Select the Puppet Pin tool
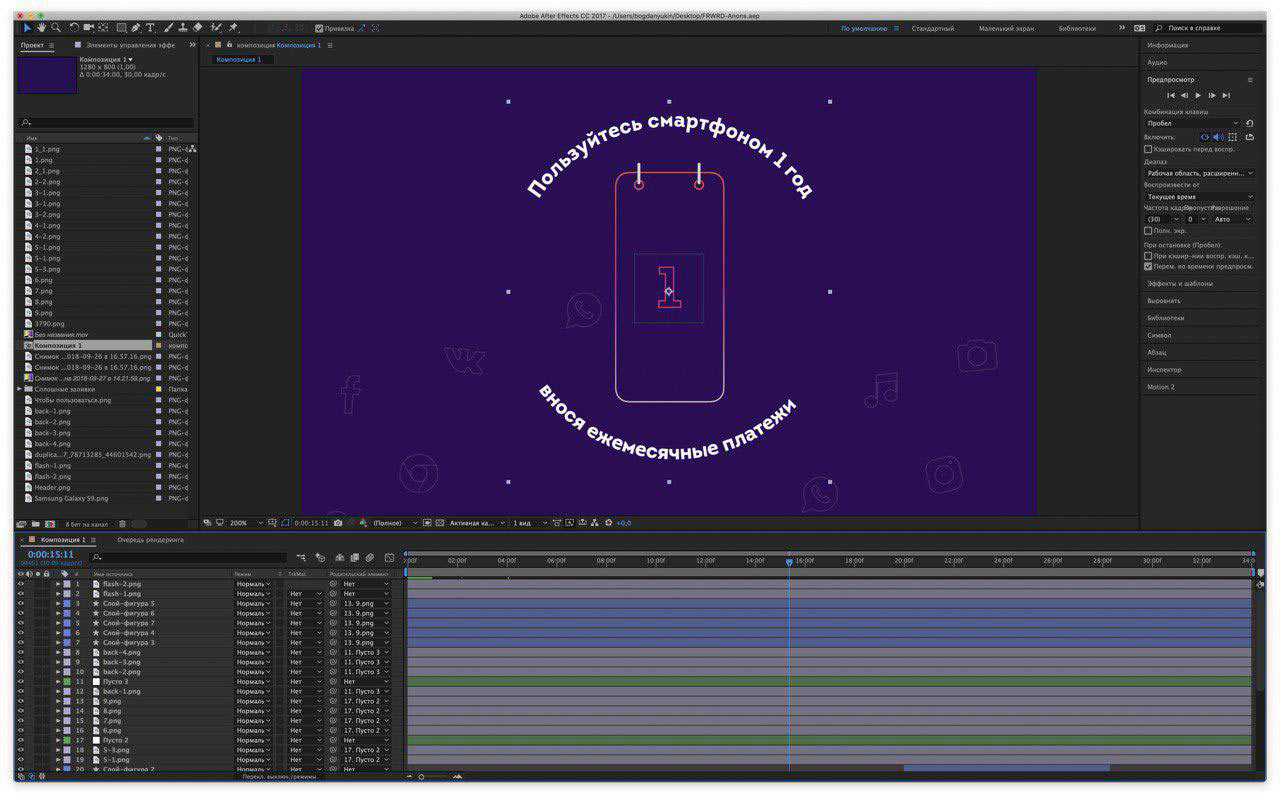 click(x=233, y=28)
